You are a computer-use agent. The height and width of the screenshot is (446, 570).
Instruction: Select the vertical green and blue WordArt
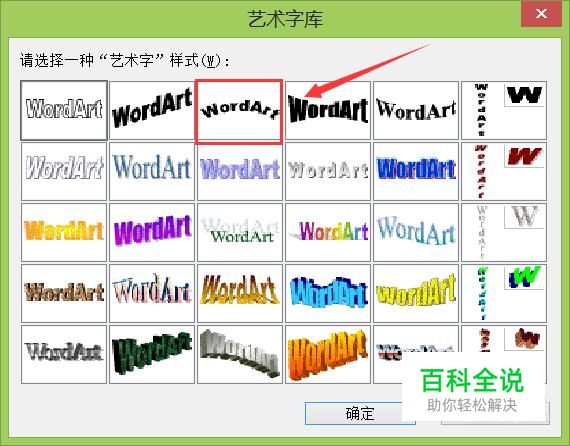504,294
